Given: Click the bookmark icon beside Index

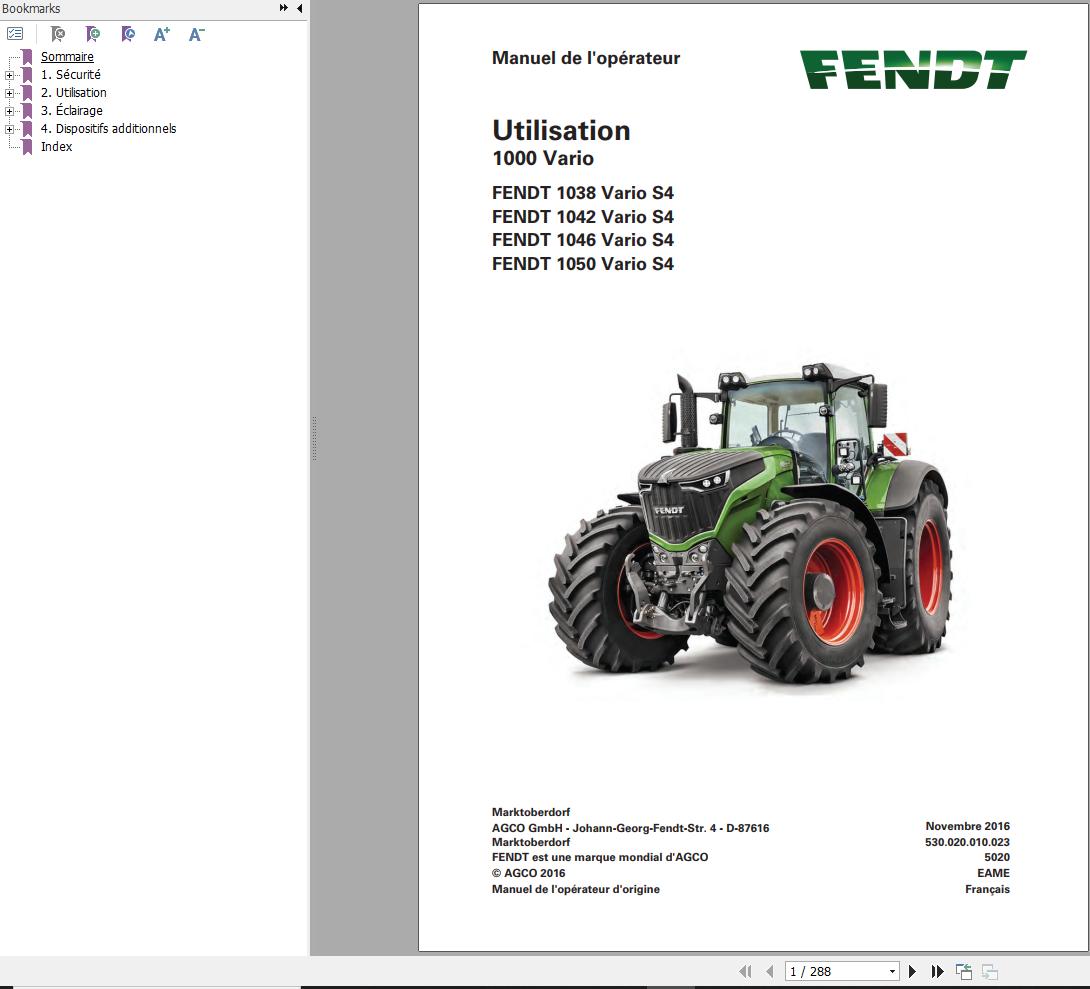Looking at the screenshot, I should click(27, 147).
